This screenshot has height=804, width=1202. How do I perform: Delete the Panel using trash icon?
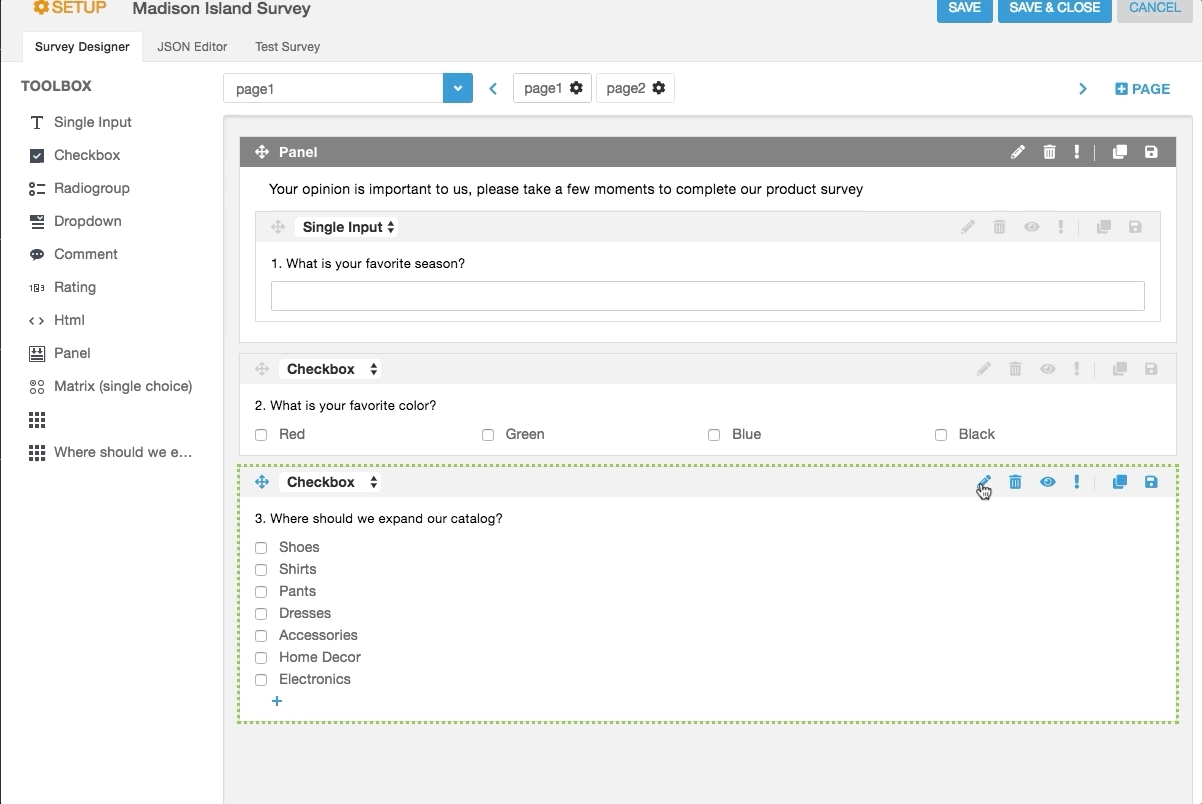pos(1049,152)
